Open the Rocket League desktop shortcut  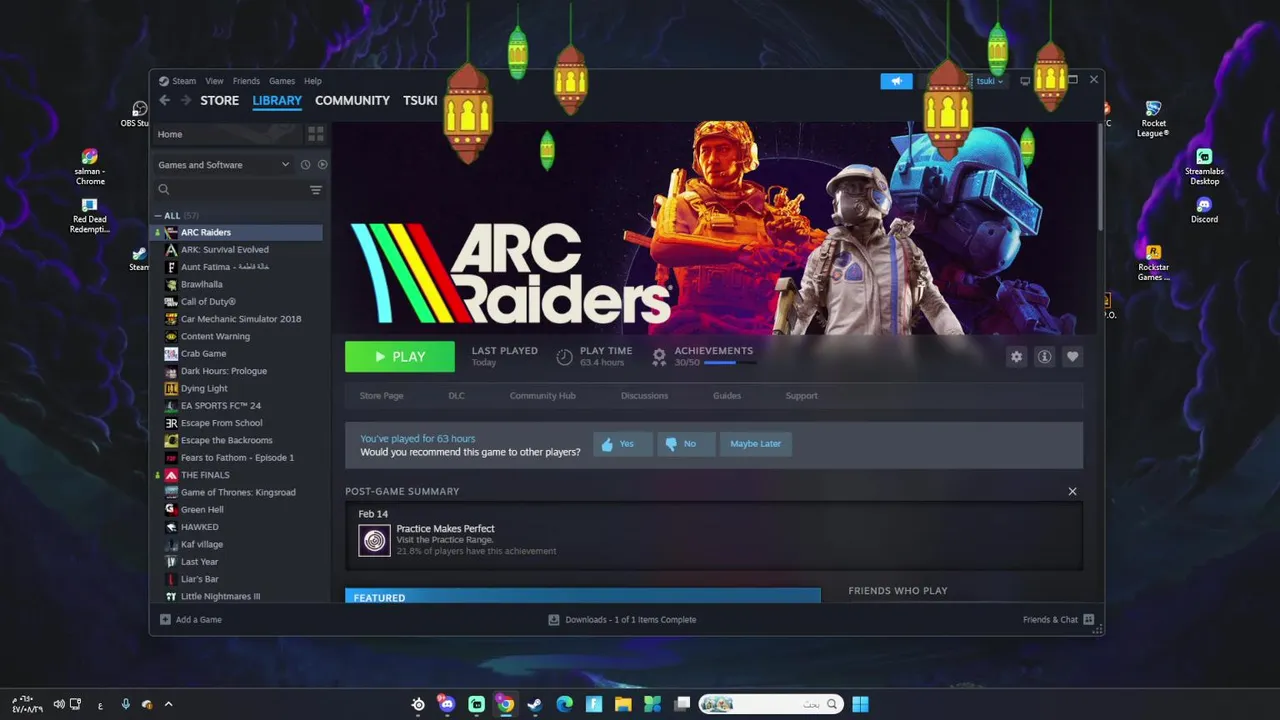(1153, 119)
